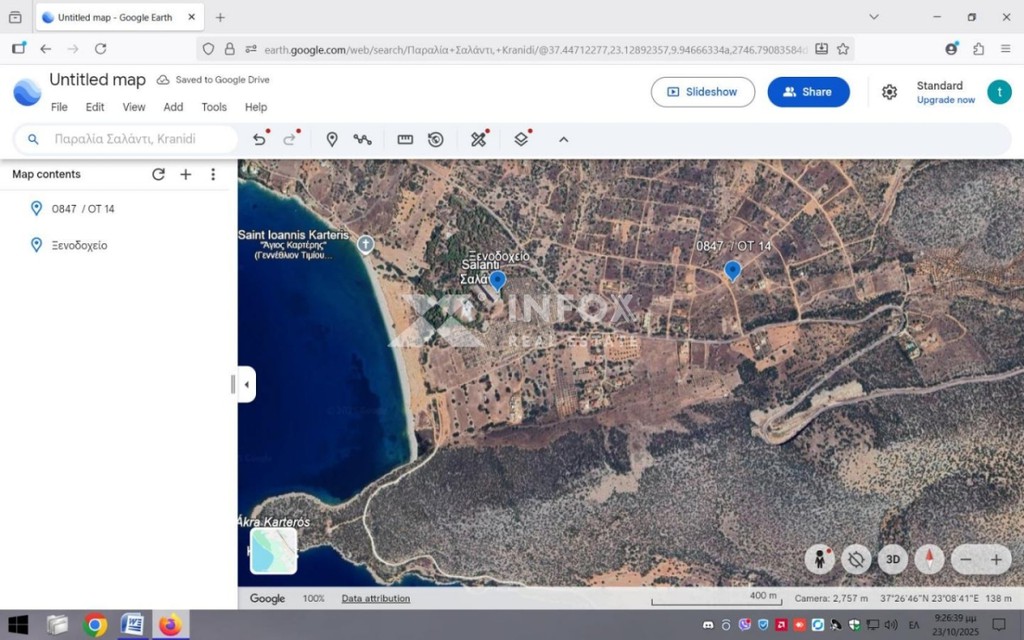This screenshot has height=640, width=1024.
Task: Click the Upgrade now link
Action: pos(946,100)
